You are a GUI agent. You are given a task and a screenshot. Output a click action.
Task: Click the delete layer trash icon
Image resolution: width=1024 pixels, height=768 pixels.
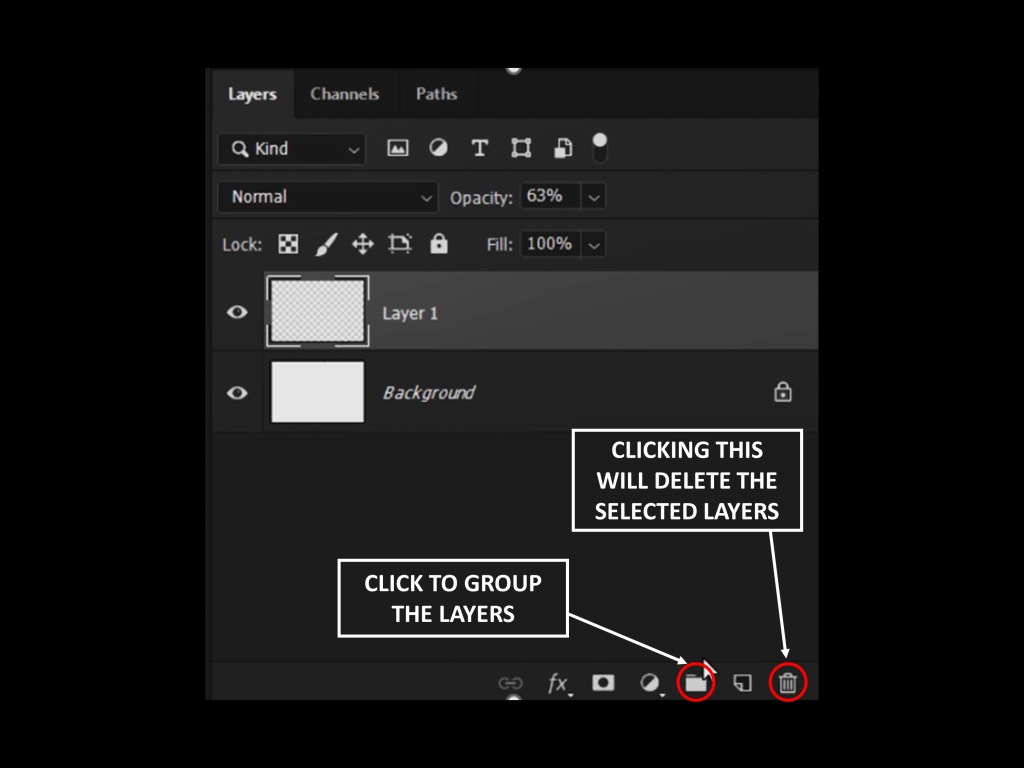coord(788,683)
